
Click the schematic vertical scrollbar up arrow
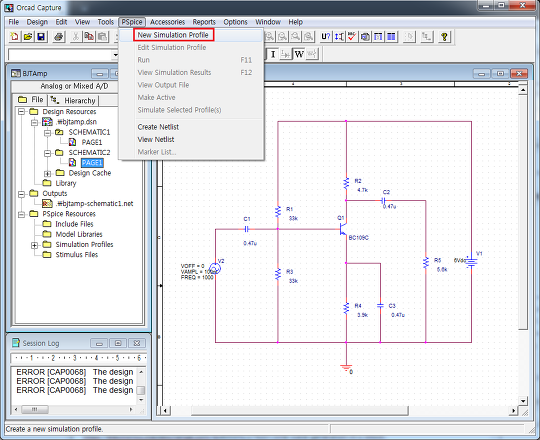pyautogui.click(x=523, y=90)
